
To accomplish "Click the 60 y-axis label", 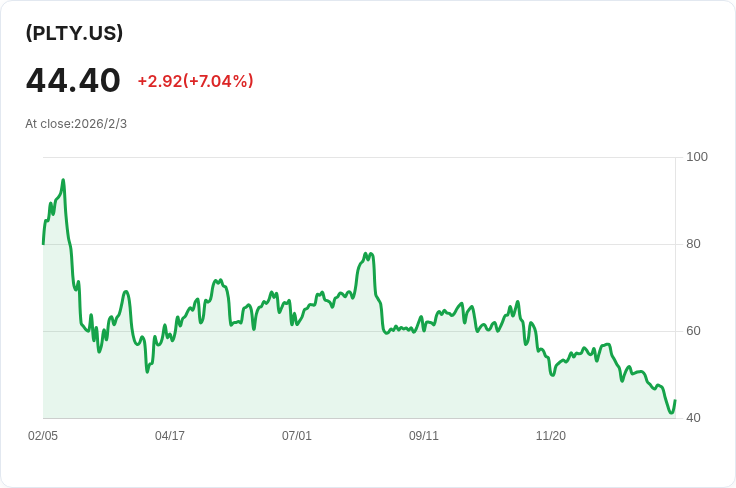I will [x=693, y=331].
